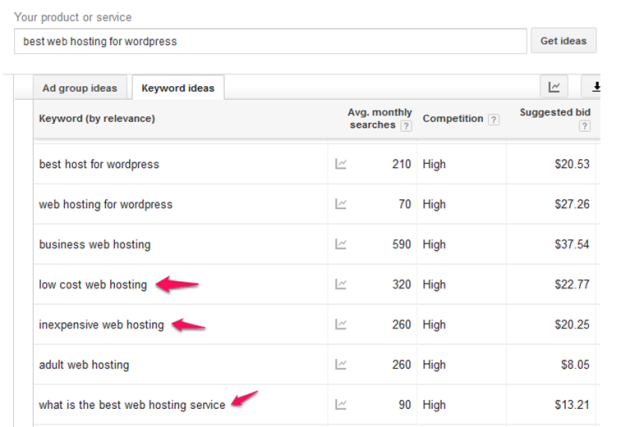Click High competition for business web hosting
The image size is (630, 427).
[x=434, y=245]
